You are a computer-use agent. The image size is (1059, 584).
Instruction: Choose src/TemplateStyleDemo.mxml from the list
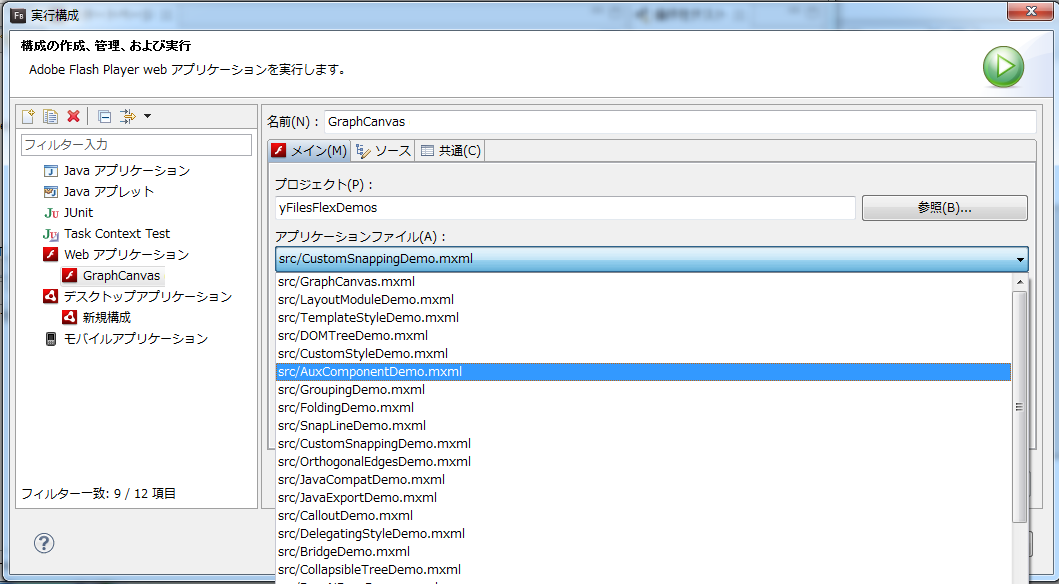coord(643,317)
